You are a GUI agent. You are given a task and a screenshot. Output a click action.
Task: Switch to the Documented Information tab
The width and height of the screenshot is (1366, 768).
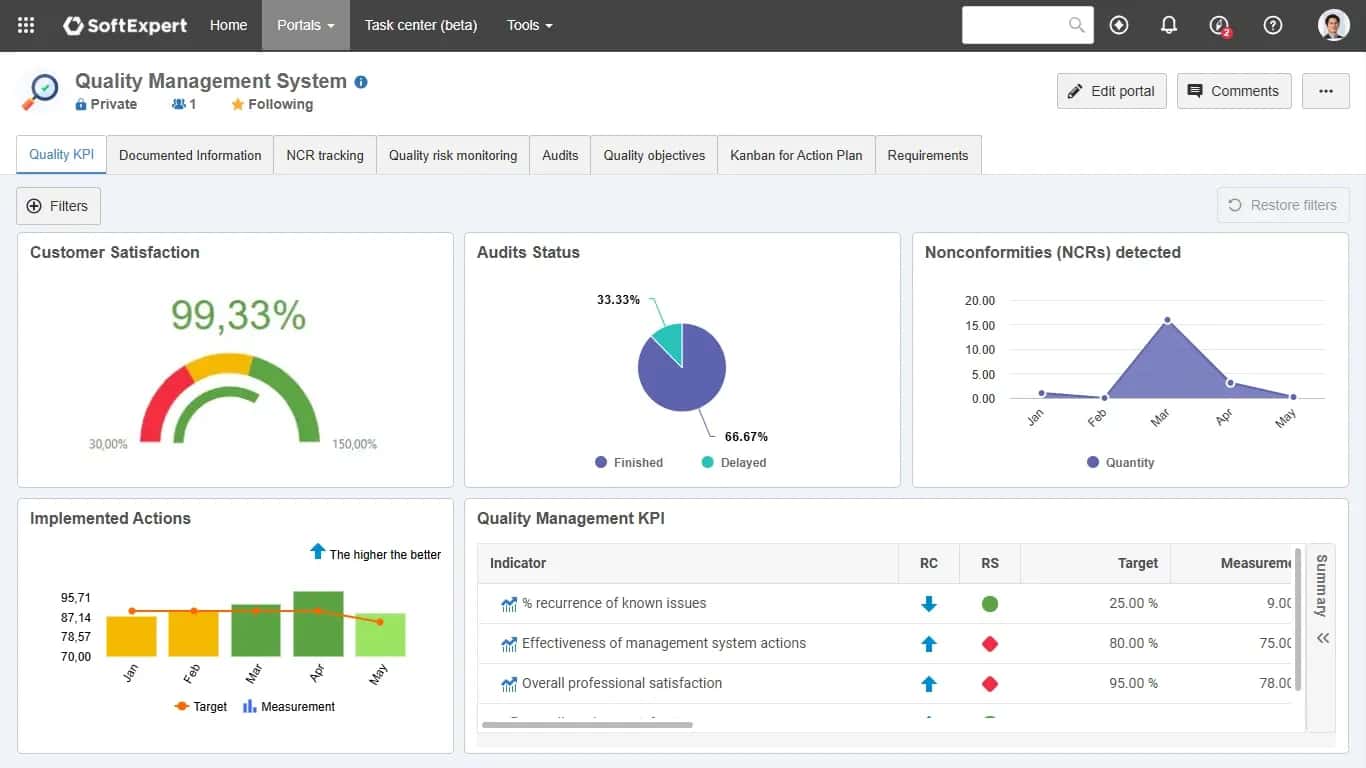tap(190, 155)
